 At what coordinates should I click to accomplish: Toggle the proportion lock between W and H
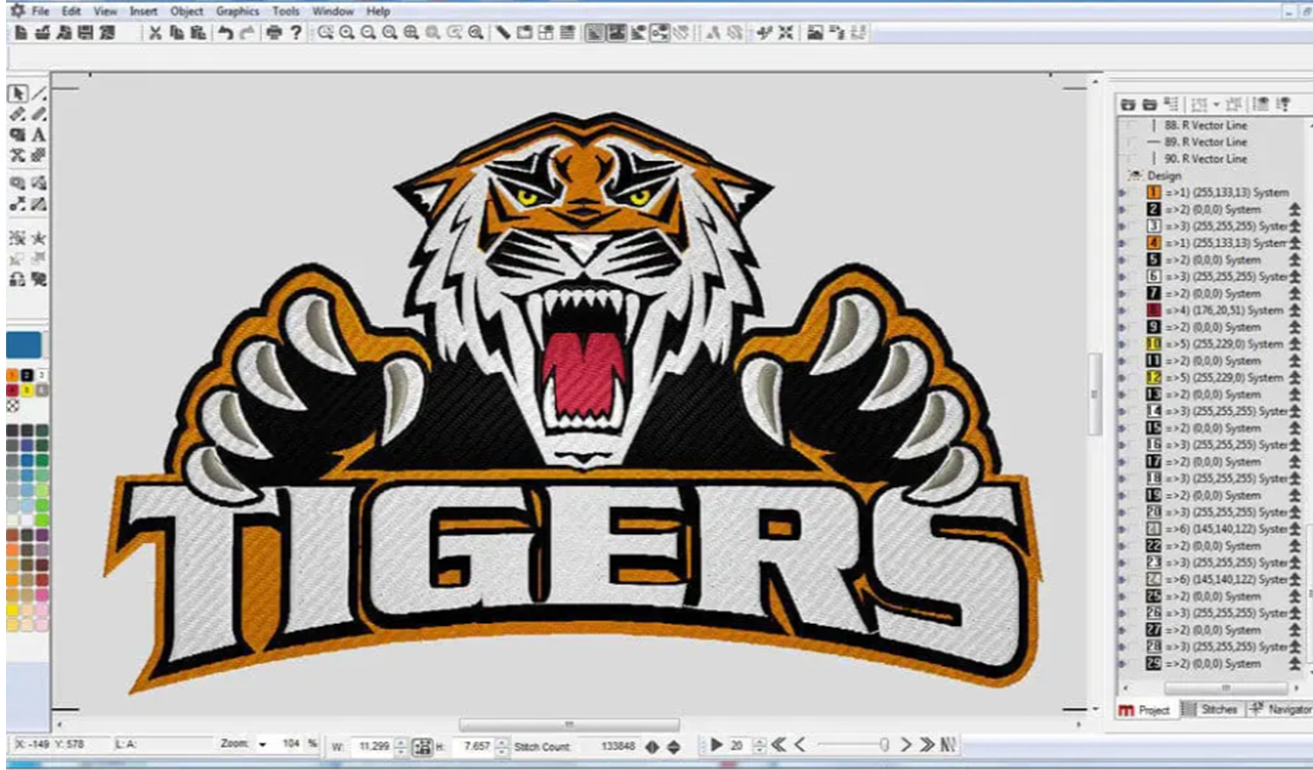click(422, 746)
